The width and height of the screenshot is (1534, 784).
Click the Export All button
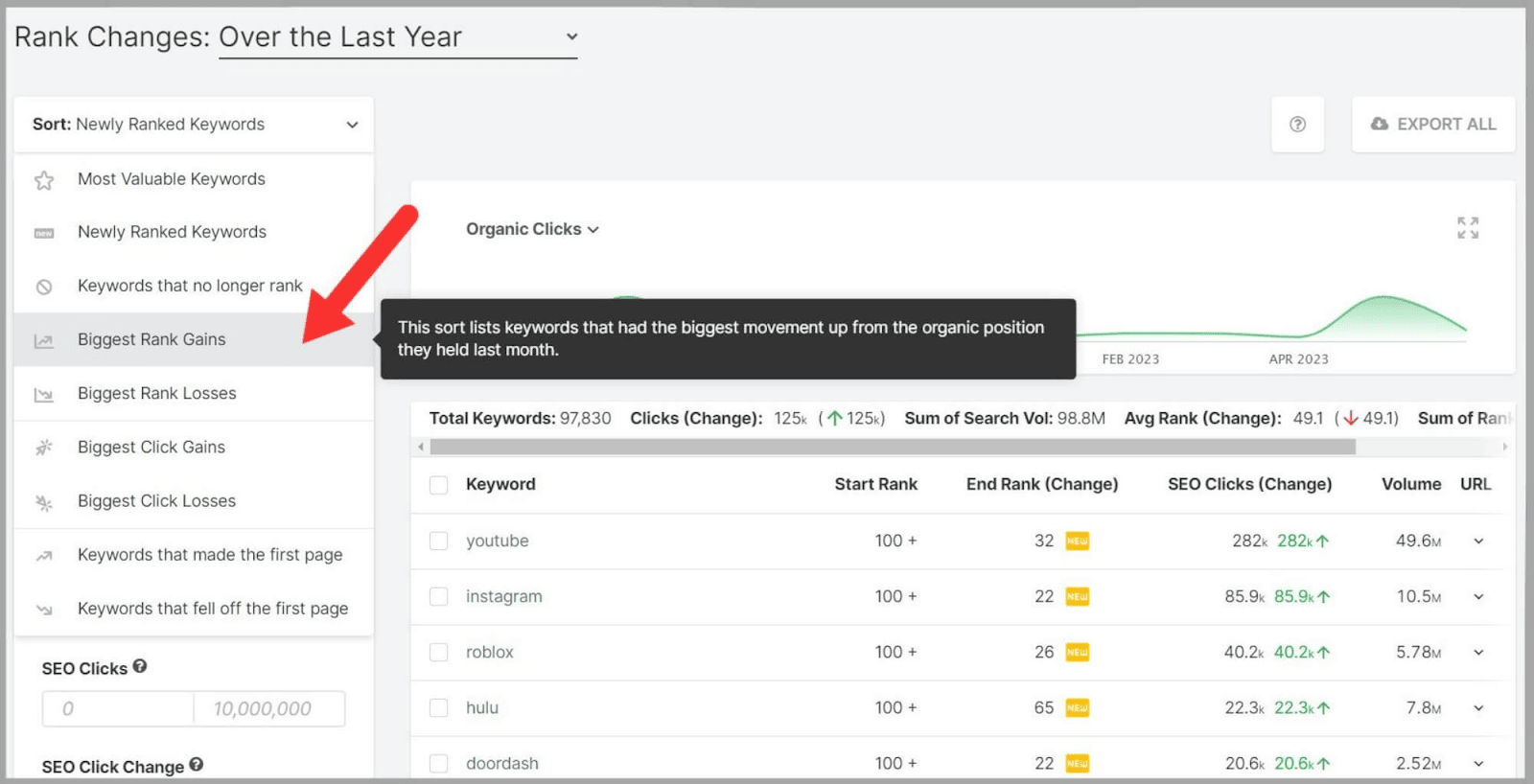1433,125
